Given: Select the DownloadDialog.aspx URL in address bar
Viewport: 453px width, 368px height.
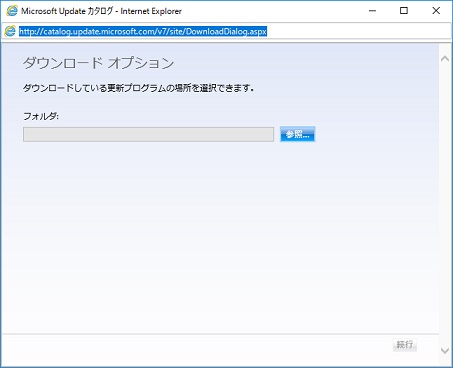Looking at the screenshot, I should coord(143,32).
